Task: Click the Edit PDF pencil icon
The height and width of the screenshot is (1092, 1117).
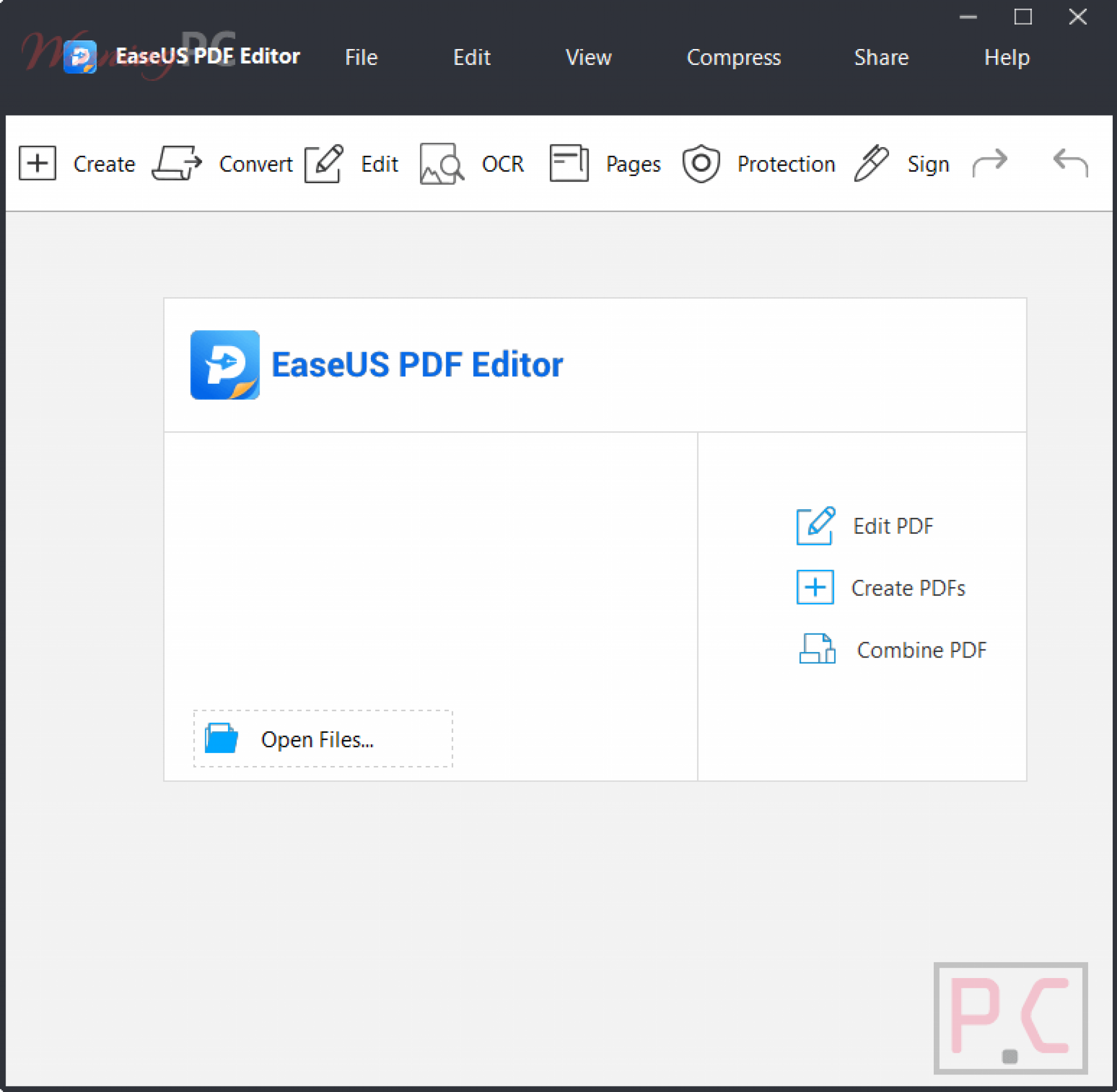Action: (x=815, y=526)
